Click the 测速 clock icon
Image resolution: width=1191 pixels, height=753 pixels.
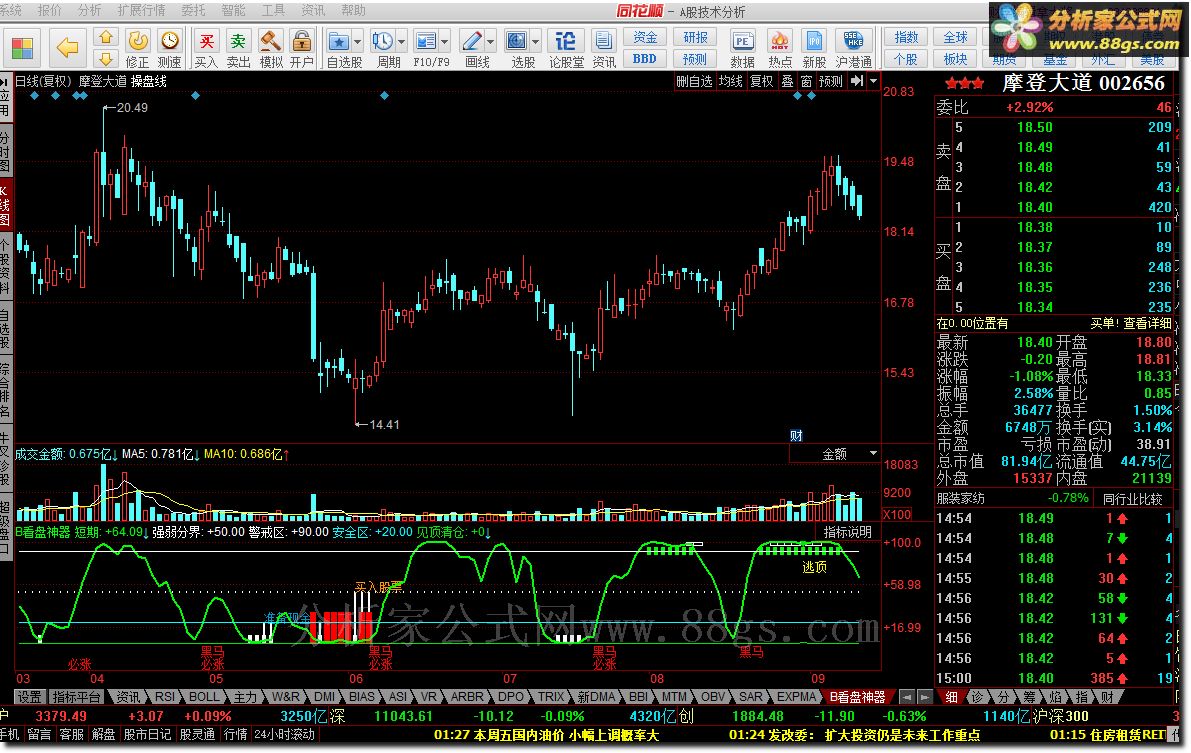pyautogui.click(x=169, y=40)
